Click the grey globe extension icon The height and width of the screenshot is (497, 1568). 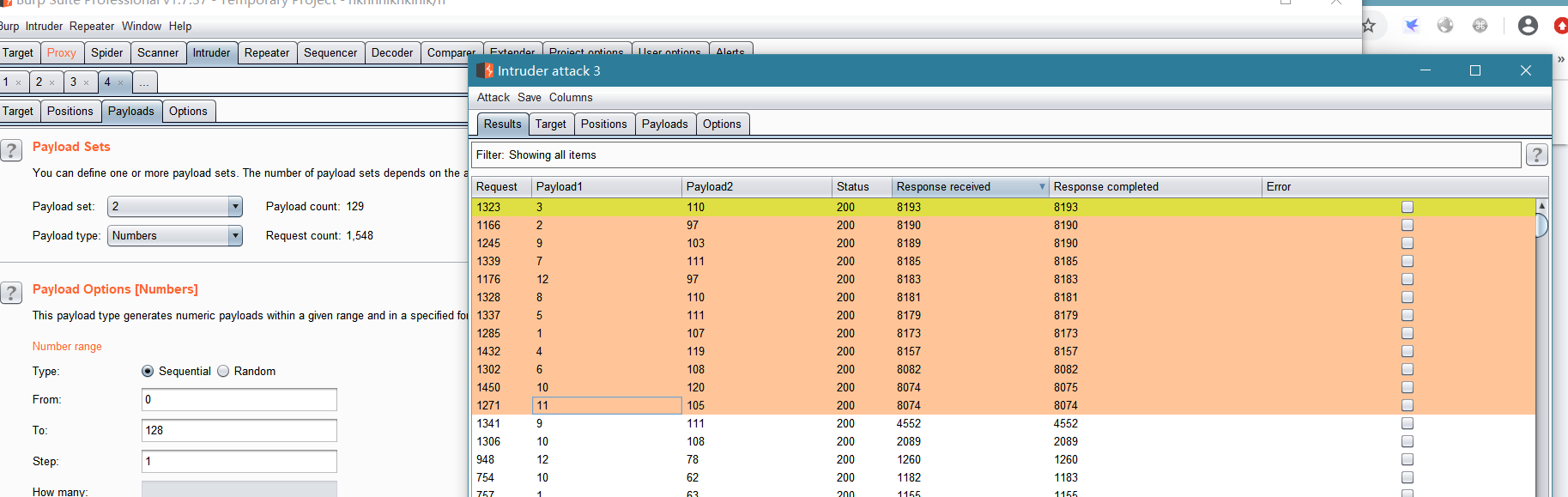coord(1446,25)
